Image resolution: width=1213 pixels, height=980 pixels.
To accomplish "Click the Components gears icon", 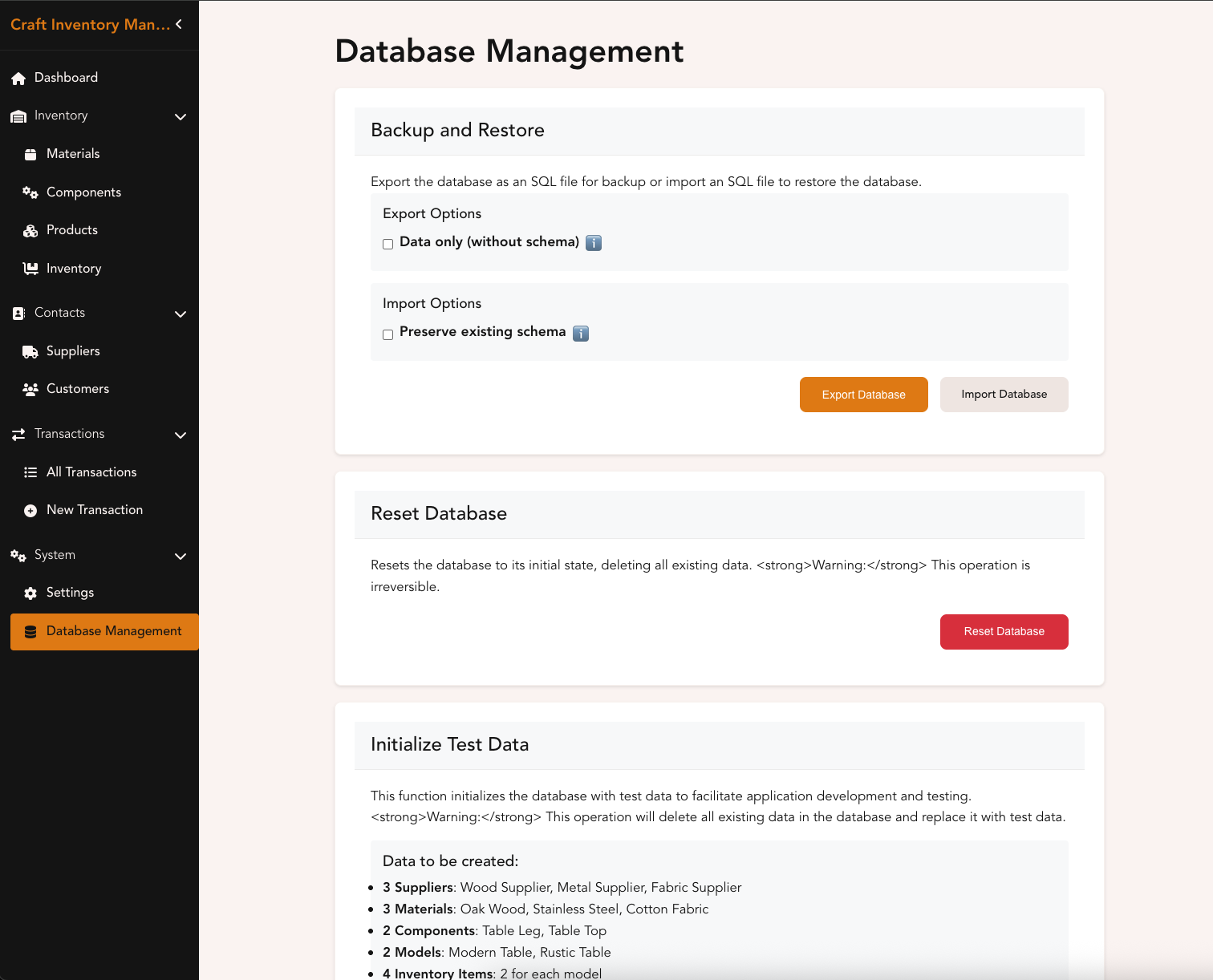I will pos(30,192).
